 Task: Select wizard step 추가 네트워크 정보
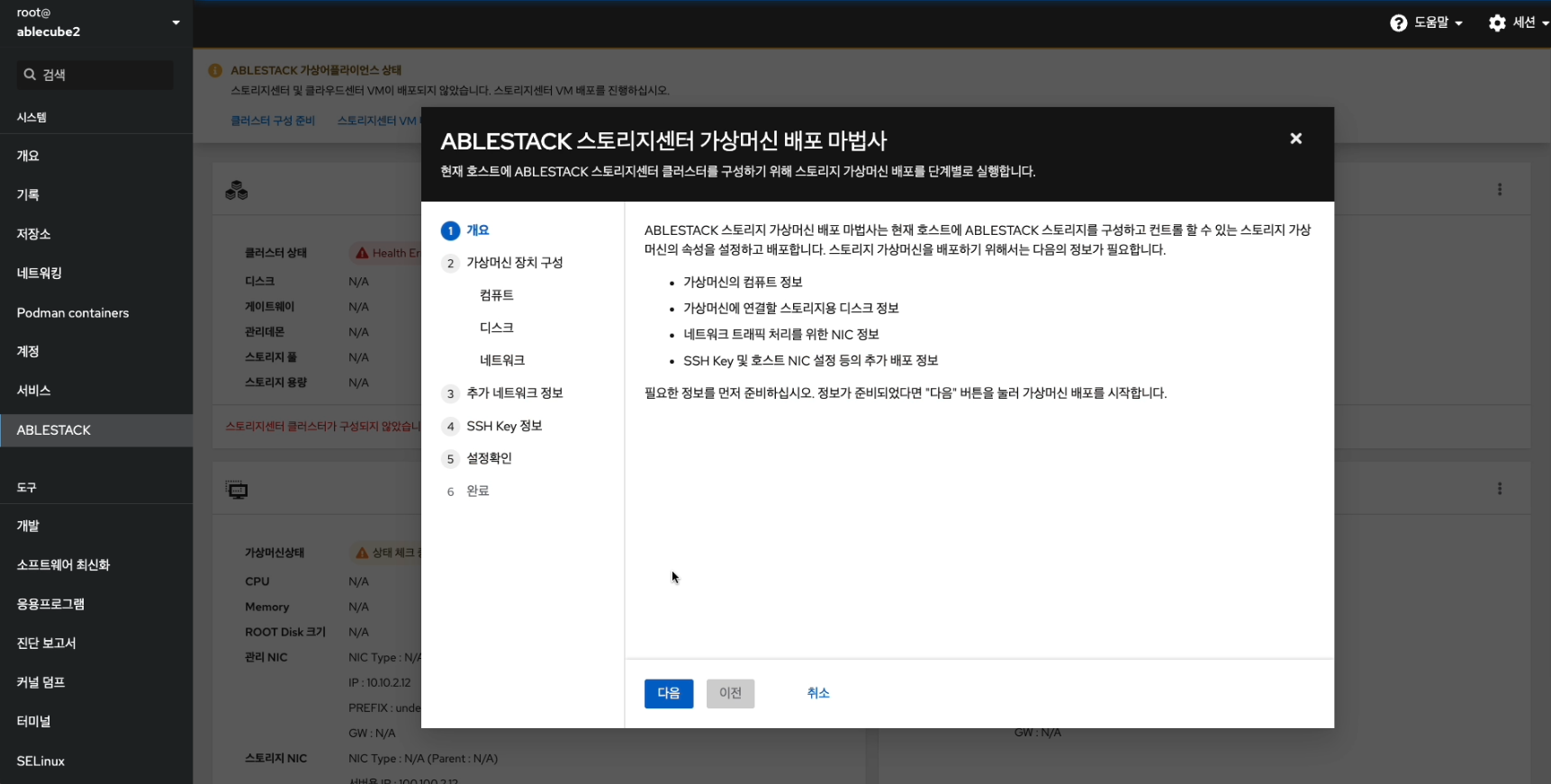tap(502, 393)
